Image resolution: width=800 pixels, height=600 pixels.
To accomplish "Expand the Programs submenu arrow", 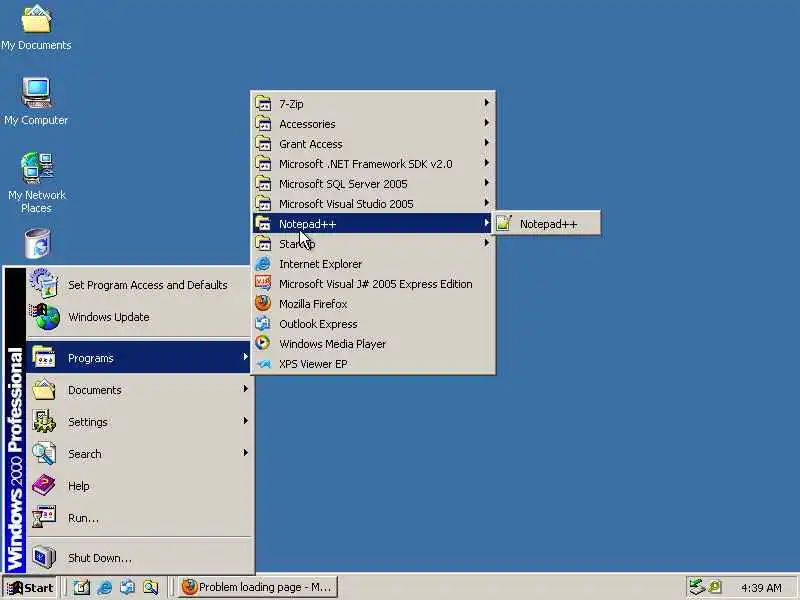I will click(245, 357).
